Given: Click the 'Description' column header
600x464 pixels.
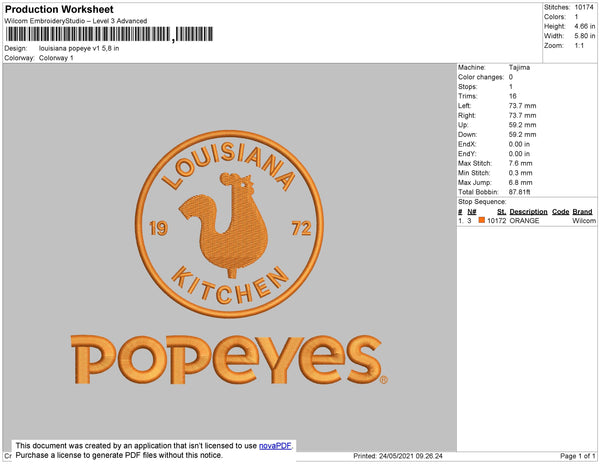Looking at the screenshot, I should click(528, 212).
